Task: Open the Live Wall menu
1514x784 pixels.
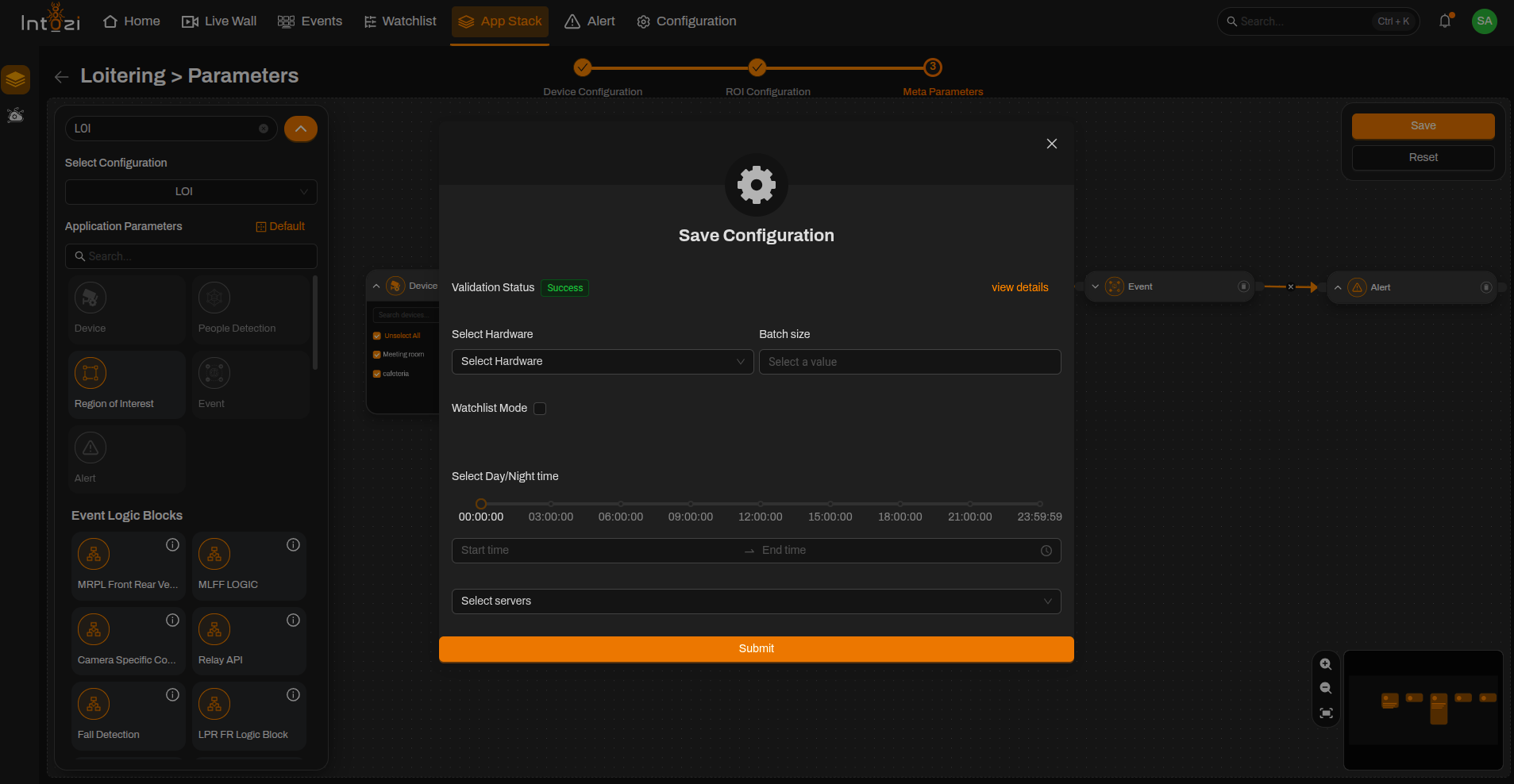Action: pyautogui.click(x=219, y=21)
